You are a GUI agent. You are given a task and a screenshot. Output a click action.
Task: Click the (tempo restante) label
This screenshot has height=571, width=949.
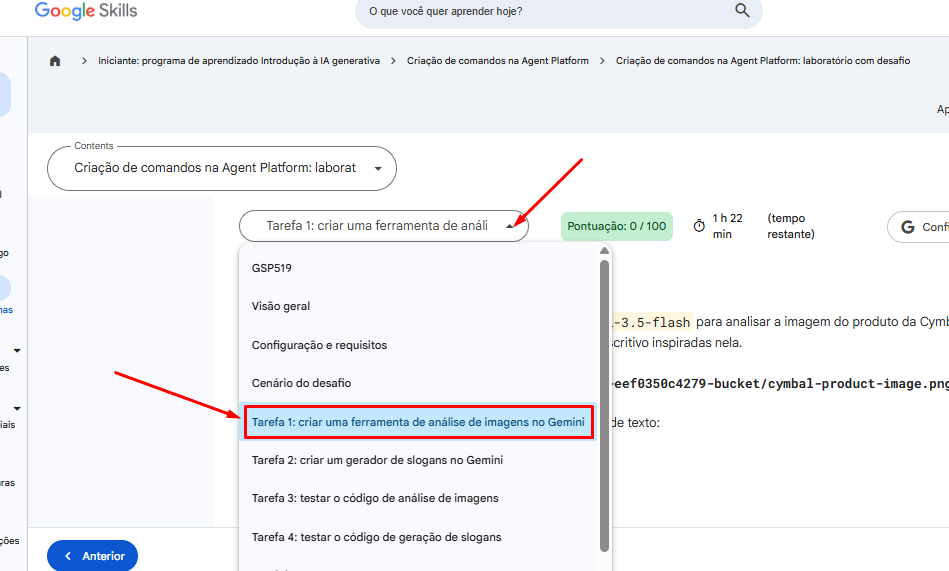tap(791, 226)
